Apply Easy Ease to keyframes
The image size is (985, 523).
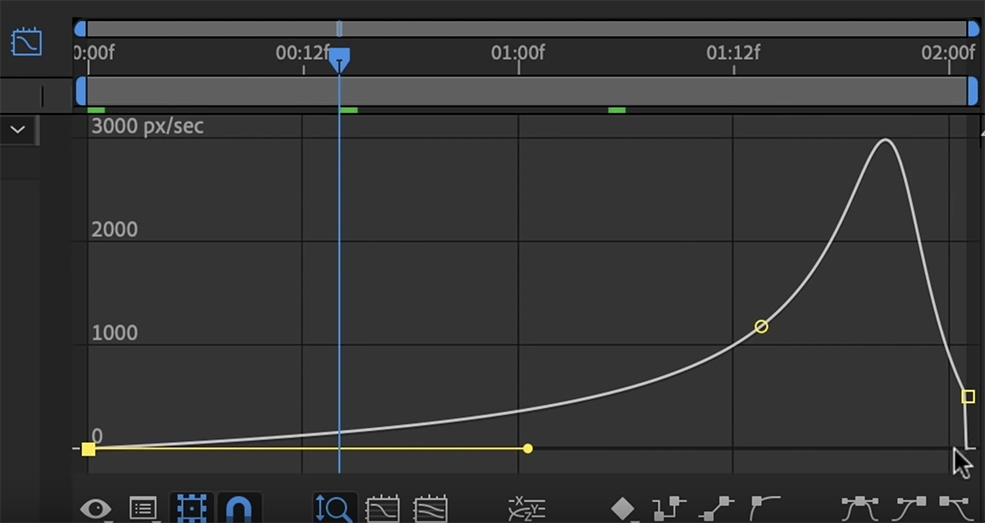tap(860, 509)
